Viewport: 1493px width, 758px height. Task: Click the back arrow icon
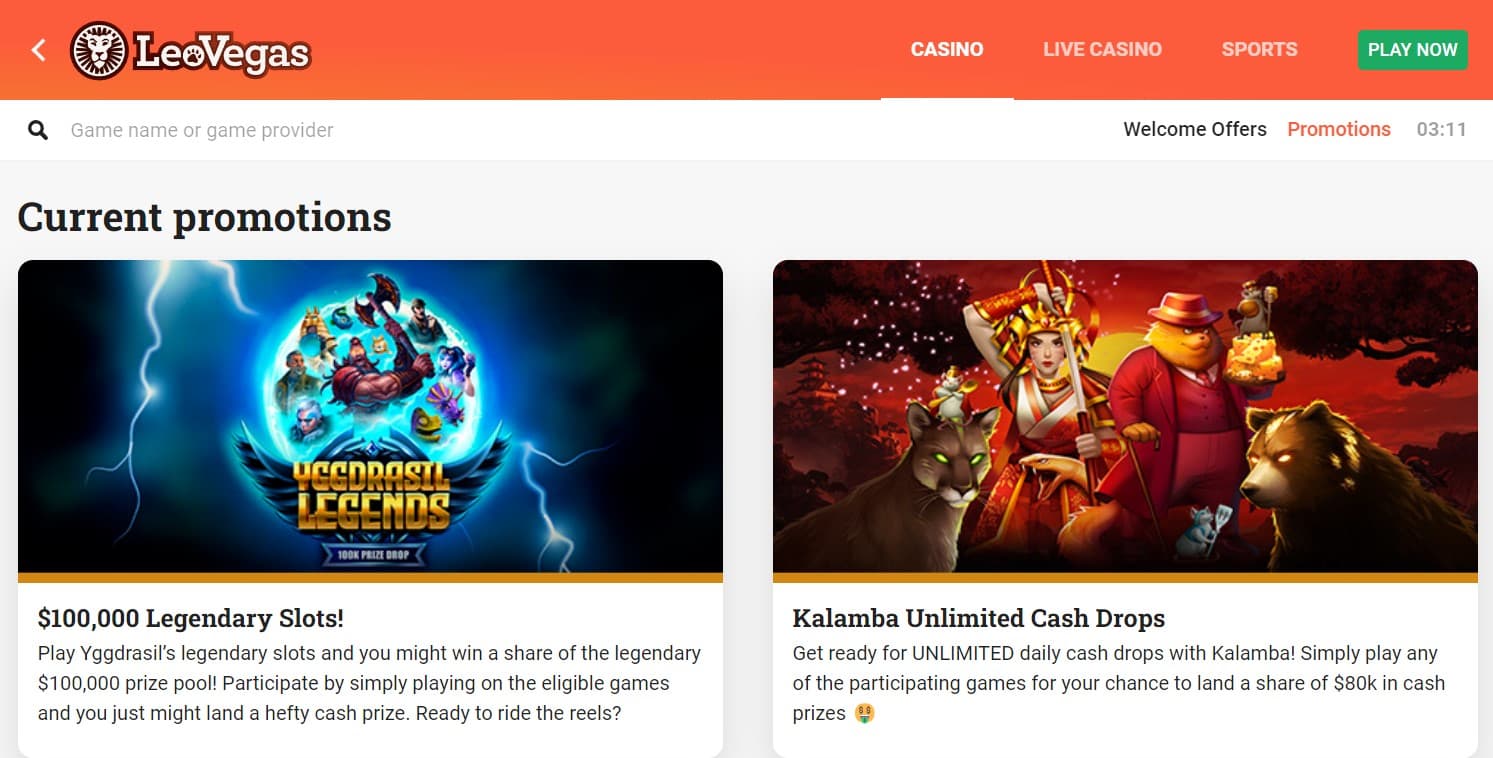[x=39, y=50]
